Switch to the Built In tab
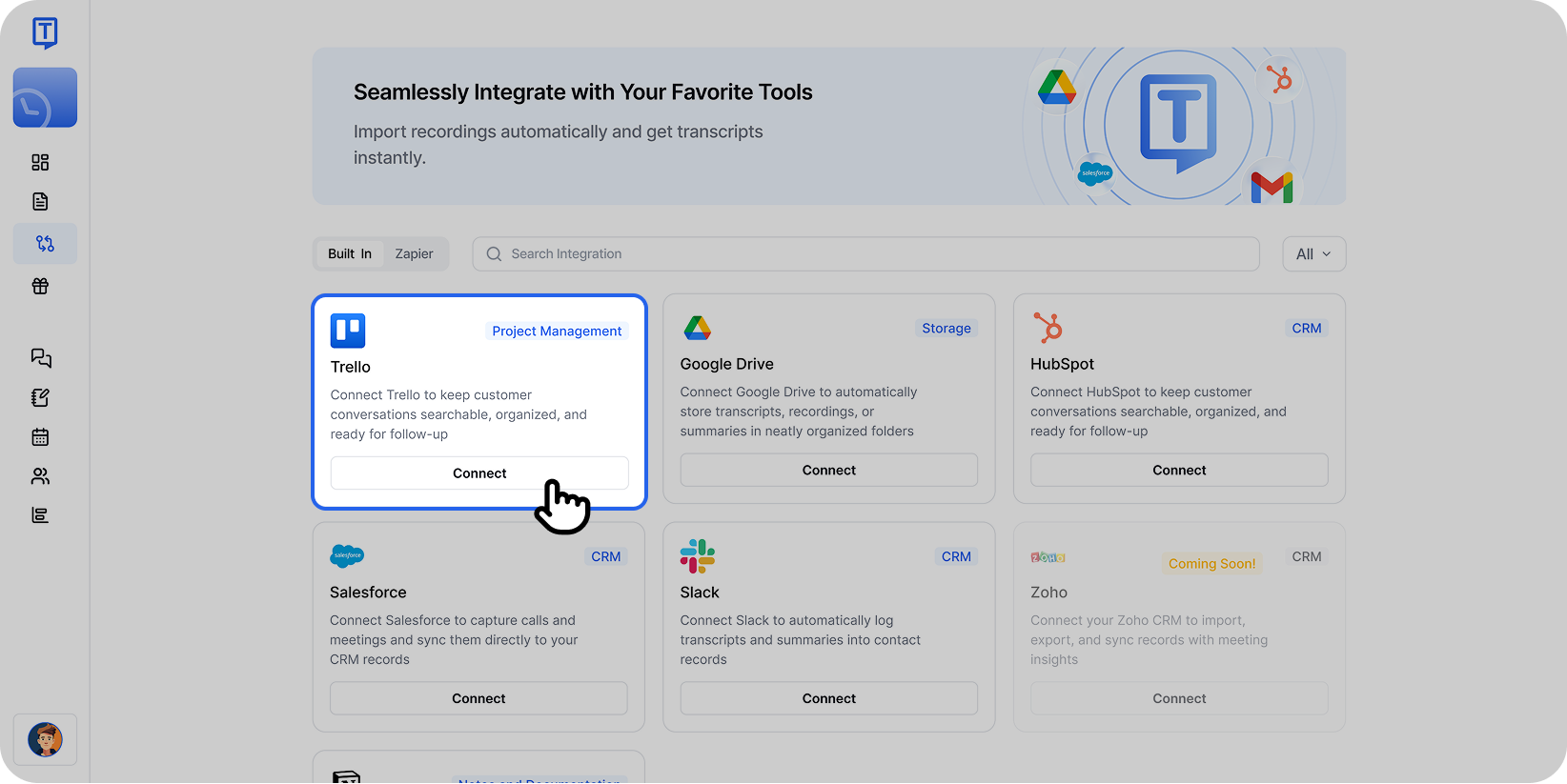1567x784 pixels. [x=350, y=254]
